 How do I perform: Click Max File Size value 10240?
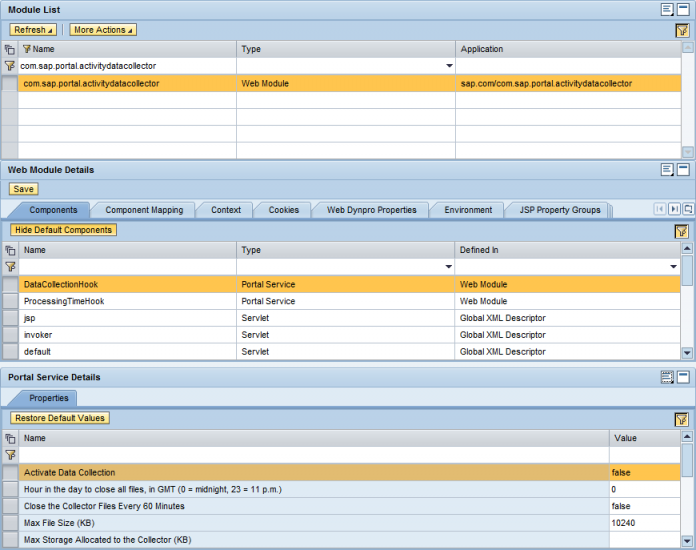(x=645, y=523)
